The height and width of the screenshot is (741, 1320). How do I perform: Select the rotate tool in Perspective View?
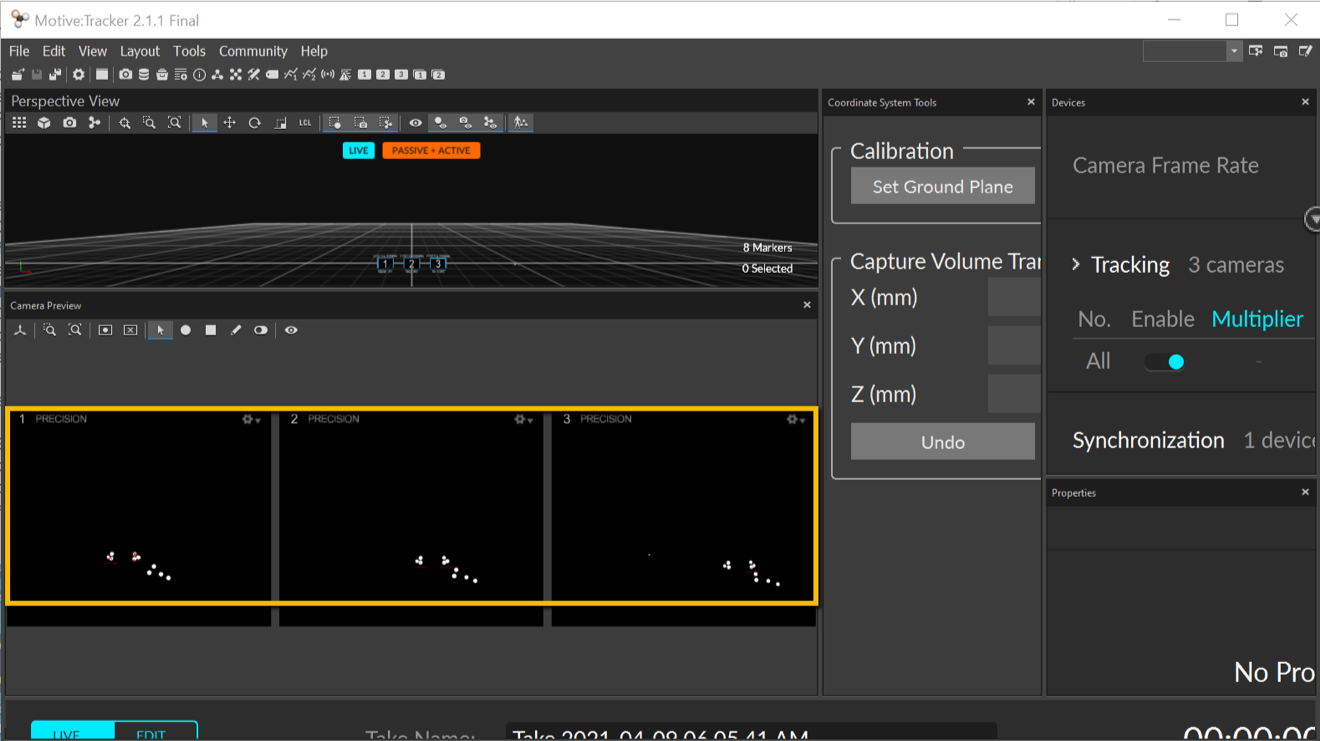click(x=255, y=122)
